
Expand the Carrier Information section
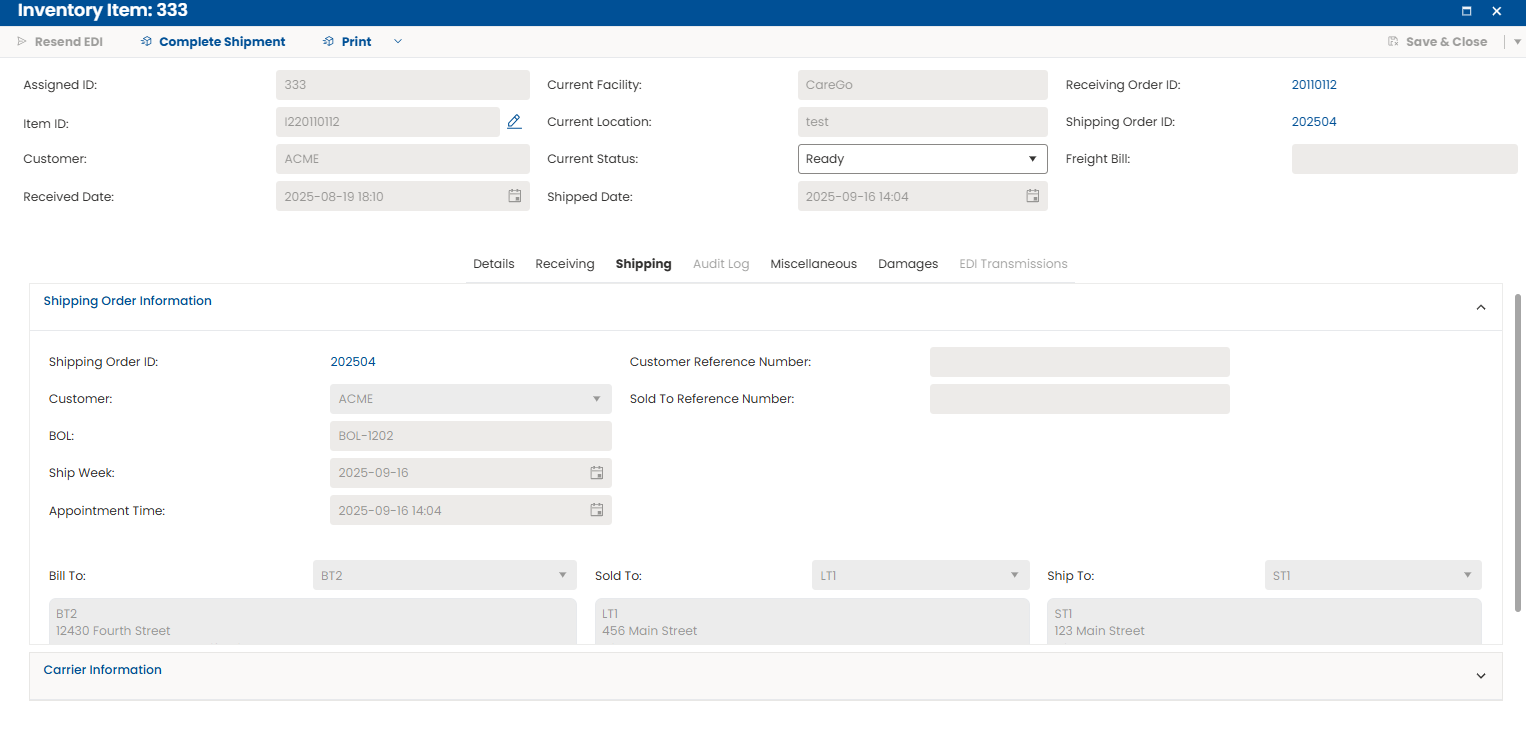tap(1481, 676)
